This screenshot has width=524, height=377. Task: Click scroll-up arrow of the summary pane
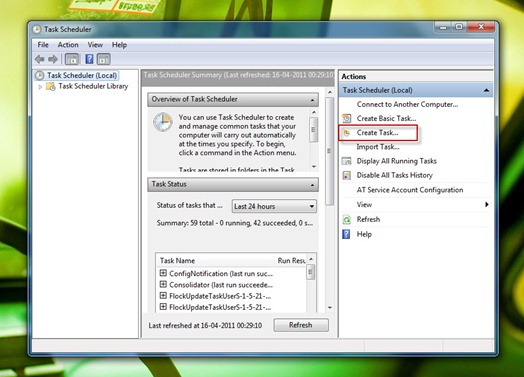(x=330, y=92)
